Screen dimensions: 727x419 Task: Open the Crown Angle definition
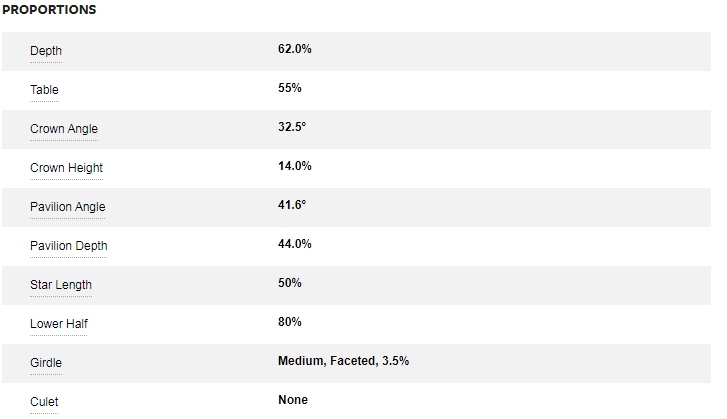click(64, 129)
